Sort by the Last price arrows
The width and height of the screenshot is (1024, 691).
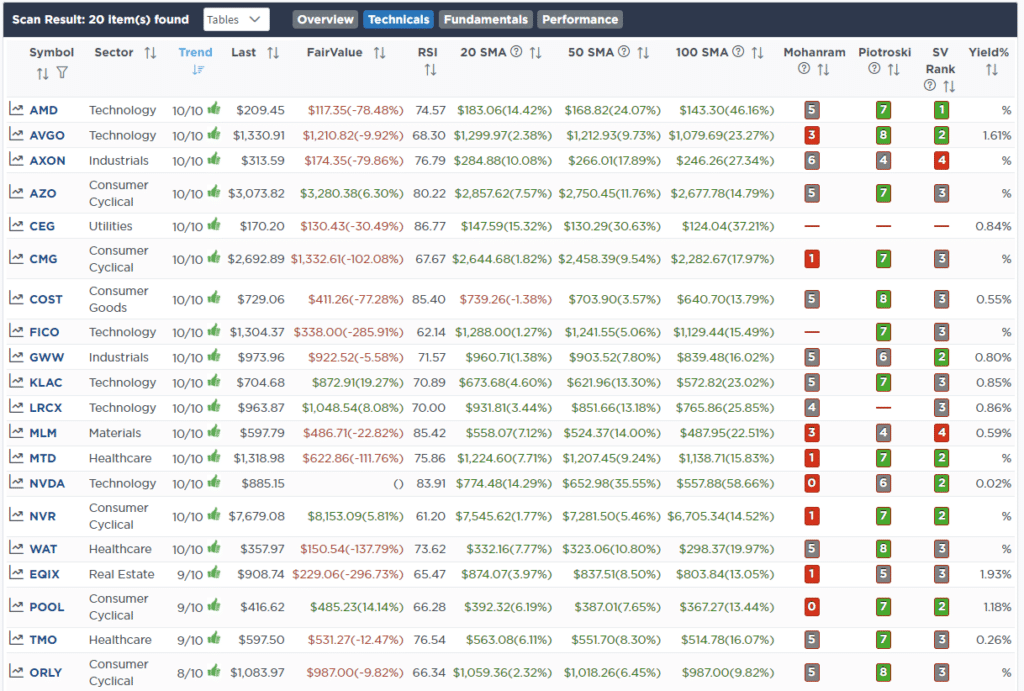click(x=273, y=53)
